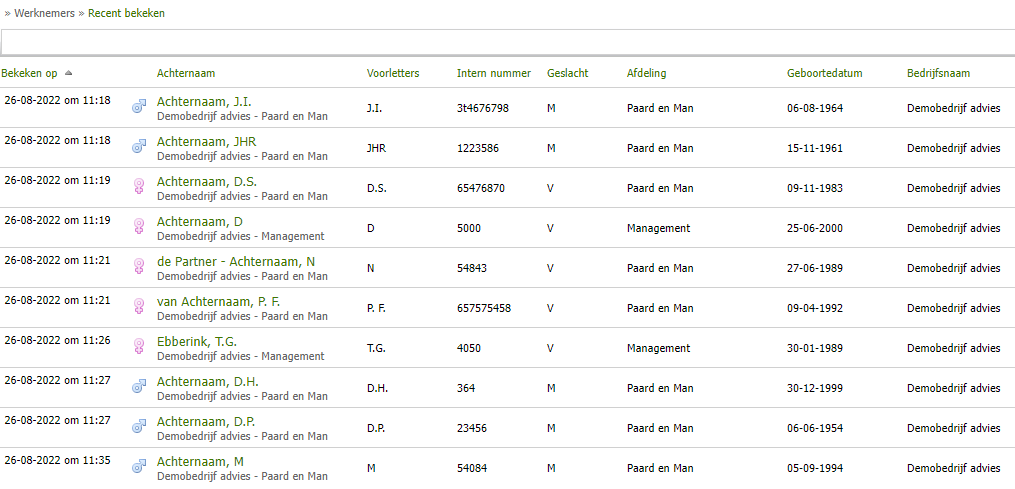The height and width of the screenshot is (489, 1015).
Task: Click male icon beside Achternaam, D.H.
Action: click(x=140, y=385)
